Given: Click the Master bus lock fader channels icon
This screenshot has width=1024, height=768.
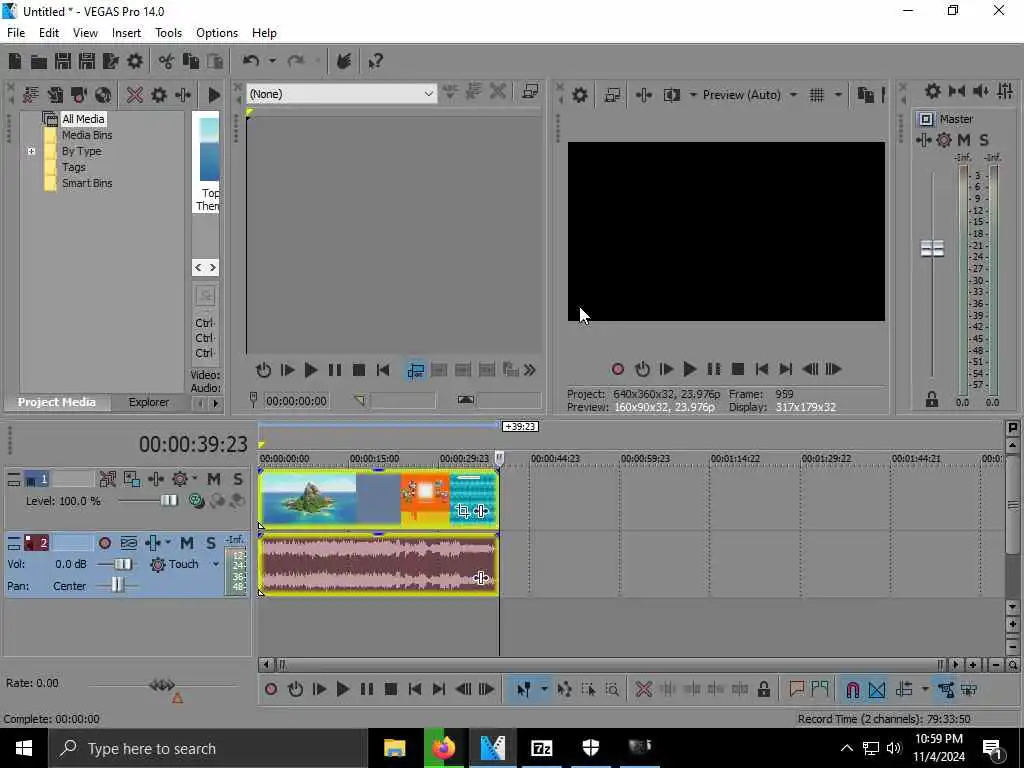Looking at the screenshot, I should [x=932, y=399].
